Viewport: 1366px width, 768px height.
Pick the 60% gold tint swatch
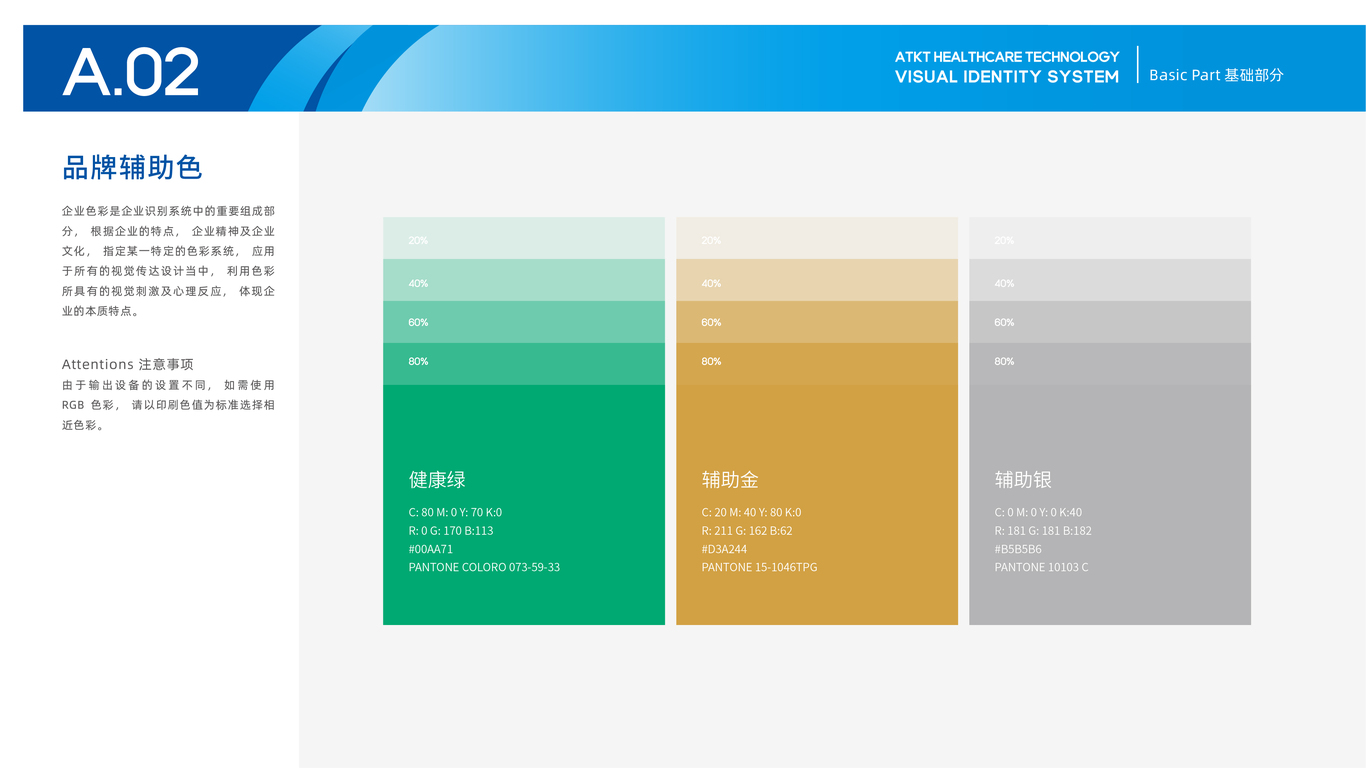click(x=817, y=322)
